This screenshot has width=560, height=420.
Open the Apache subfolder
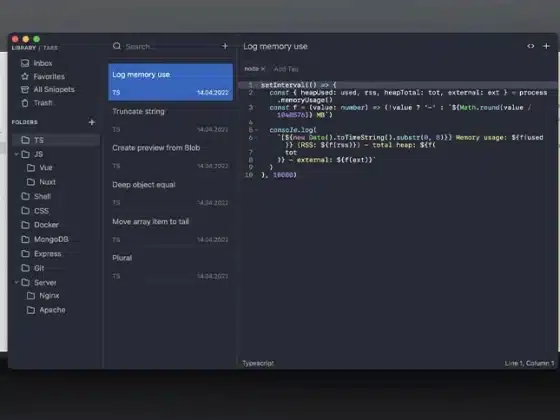46,310
